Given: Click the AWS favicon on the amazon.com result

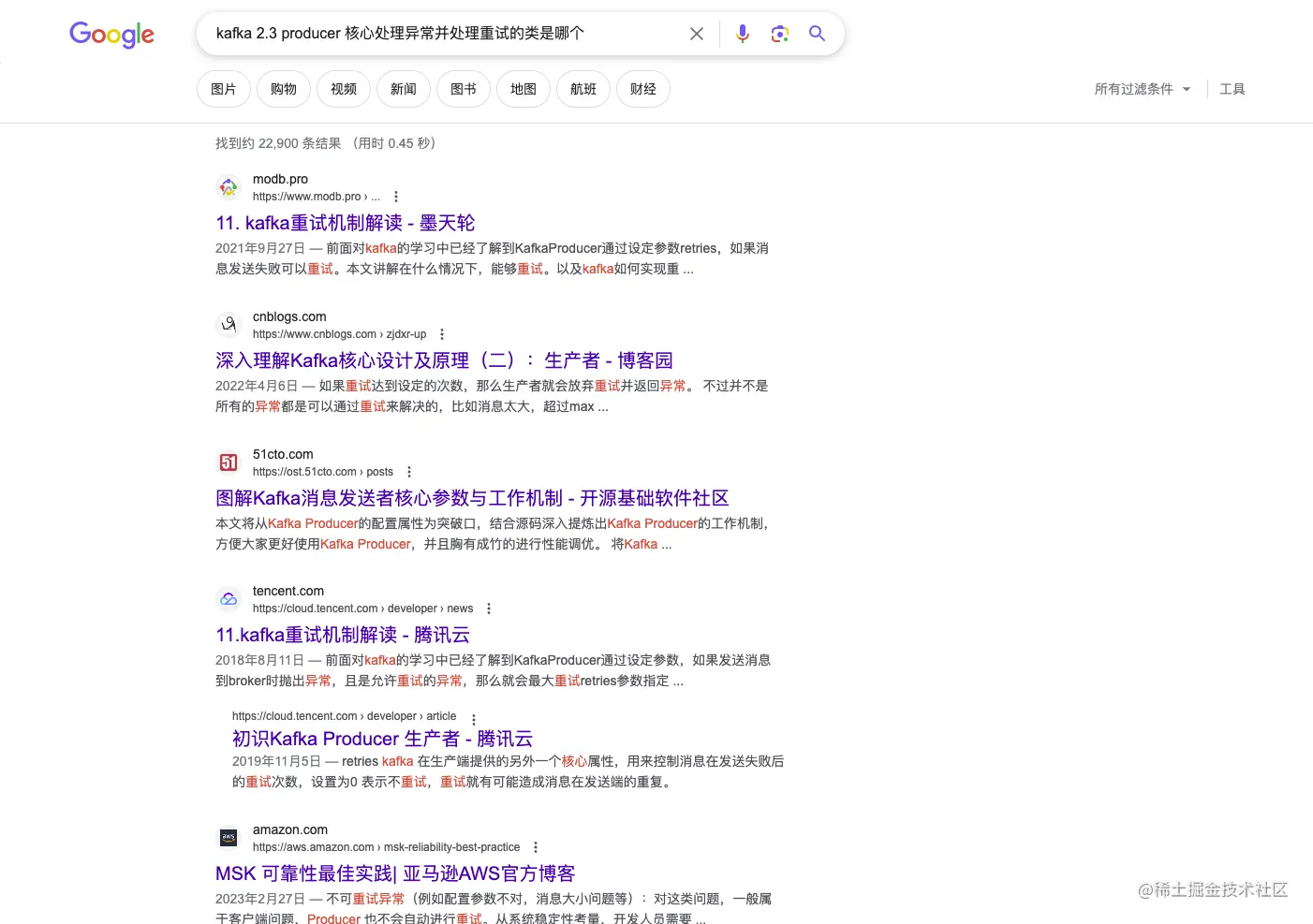Looking at the screenshot, I should tap(228, 837).
